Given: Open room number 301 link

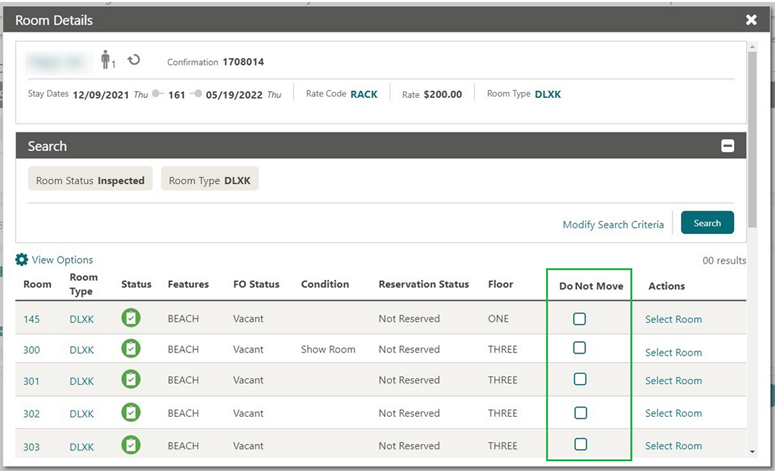Looking at the screenshot, I should 31,381.
